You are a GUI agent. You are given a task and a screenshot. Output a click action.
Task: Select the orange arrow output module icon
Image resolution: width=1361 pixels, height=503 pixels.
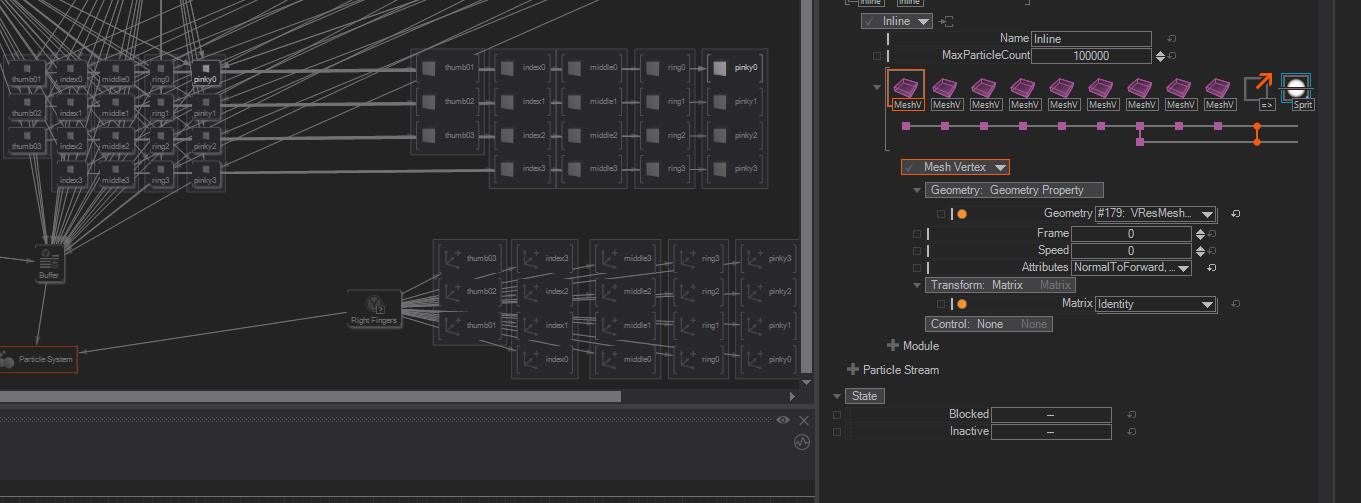pos(1260,88)
